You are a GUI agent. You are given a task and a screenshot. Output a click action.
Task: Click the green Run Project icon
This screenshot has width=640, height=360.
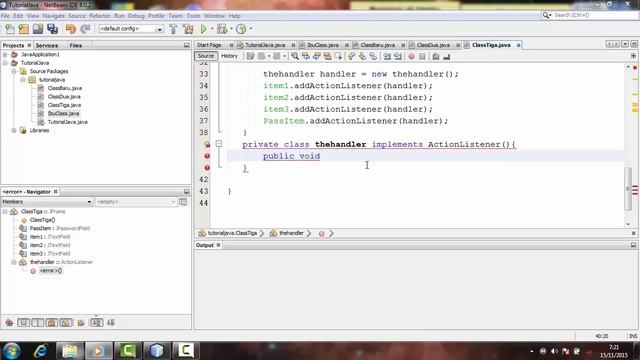[x=203, y=29]
